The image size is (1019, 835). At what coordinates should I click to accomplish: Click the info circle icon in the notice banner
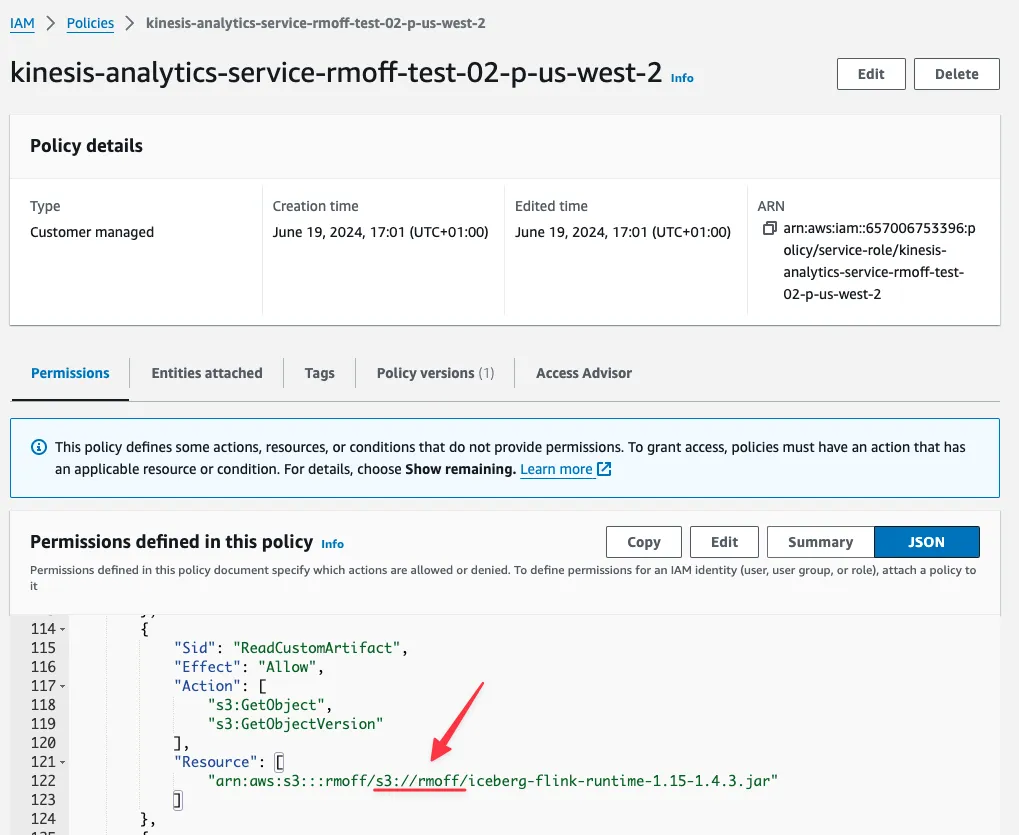pos(39,447)
